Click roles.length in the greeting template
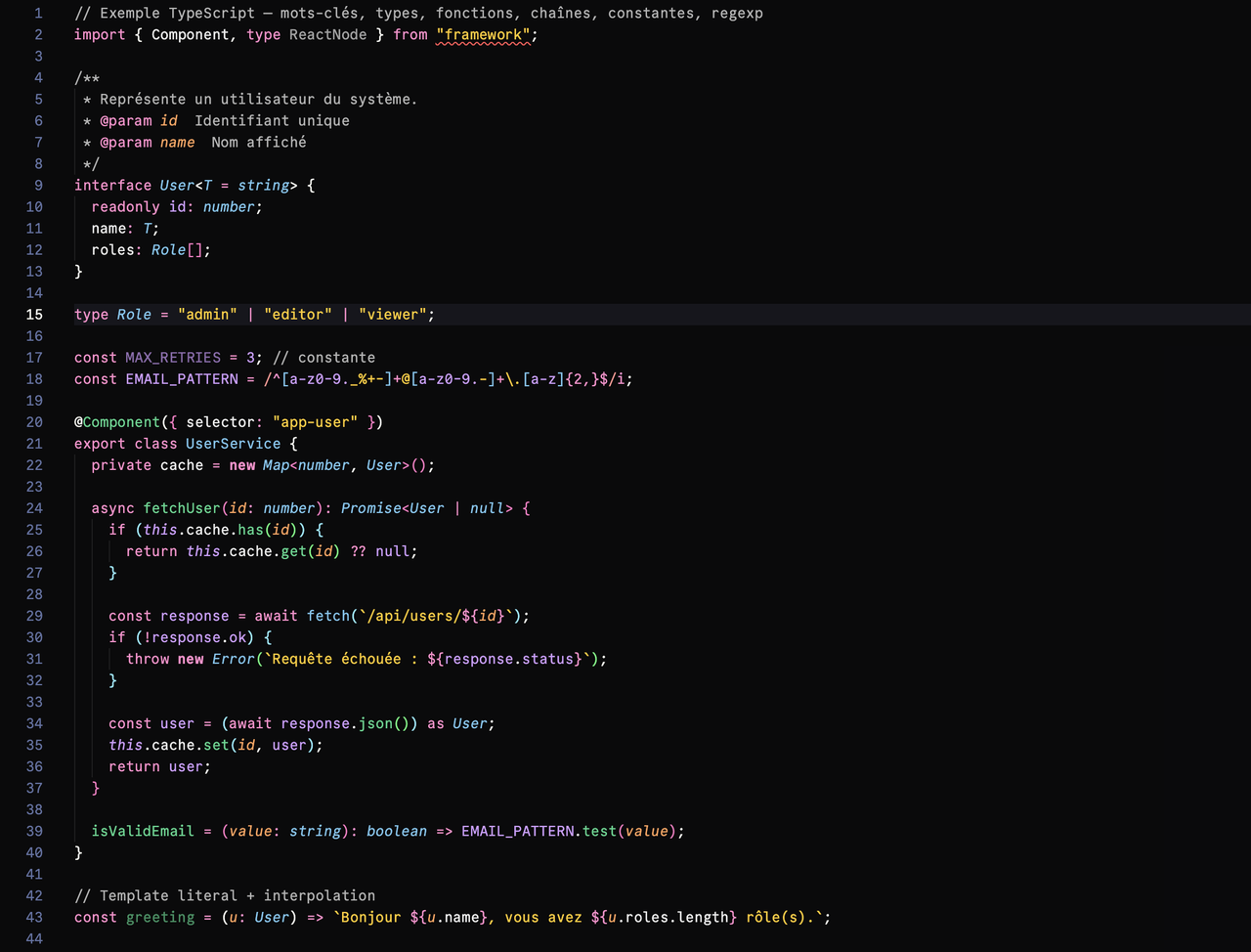The width and height of the screenshot is (1251, 952). pos(676,916)
